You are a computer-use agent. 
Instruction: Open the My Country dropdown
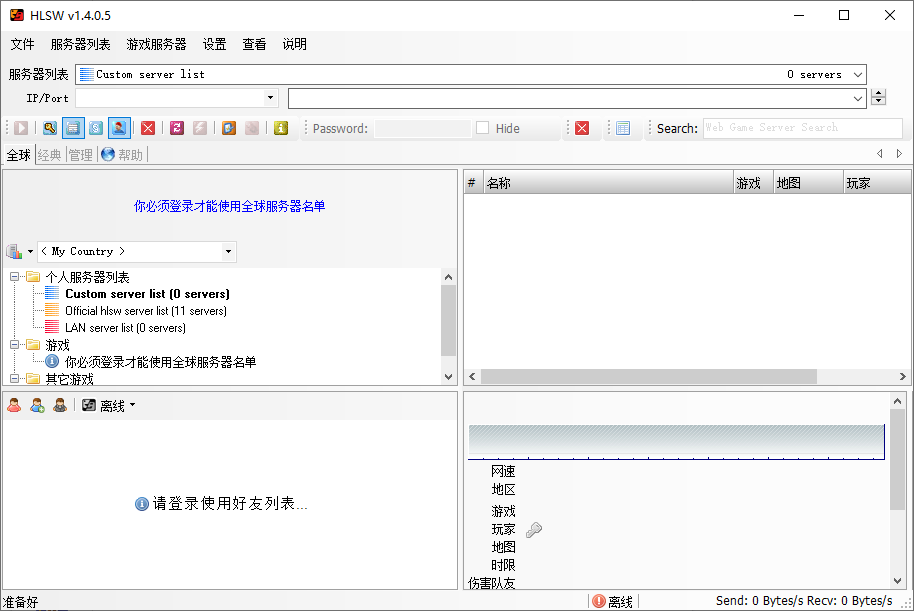228,251
